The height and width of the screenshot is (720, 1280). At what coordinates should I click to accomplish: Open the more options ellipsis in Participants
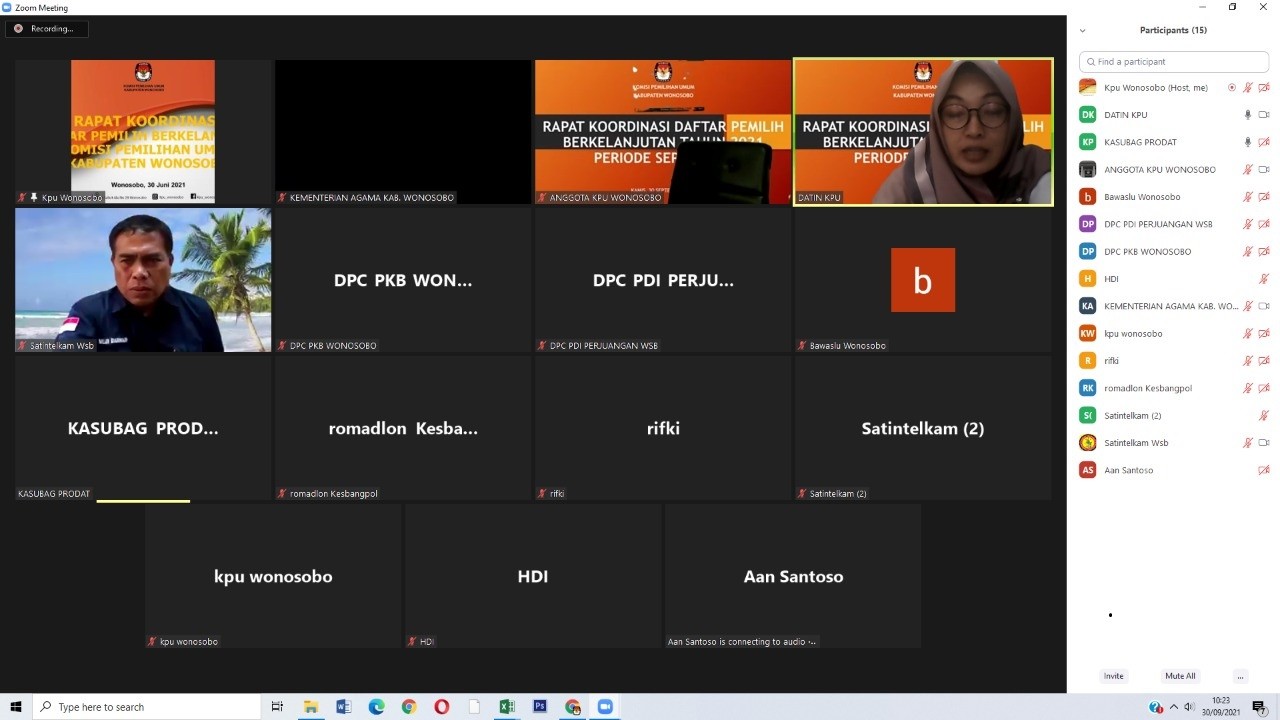1240,676
